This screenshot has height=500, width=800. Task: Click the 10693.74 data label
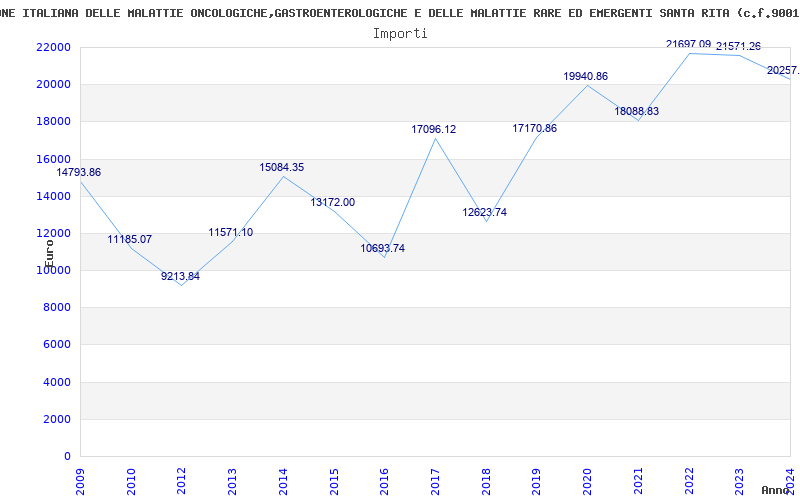coord(383,248)
